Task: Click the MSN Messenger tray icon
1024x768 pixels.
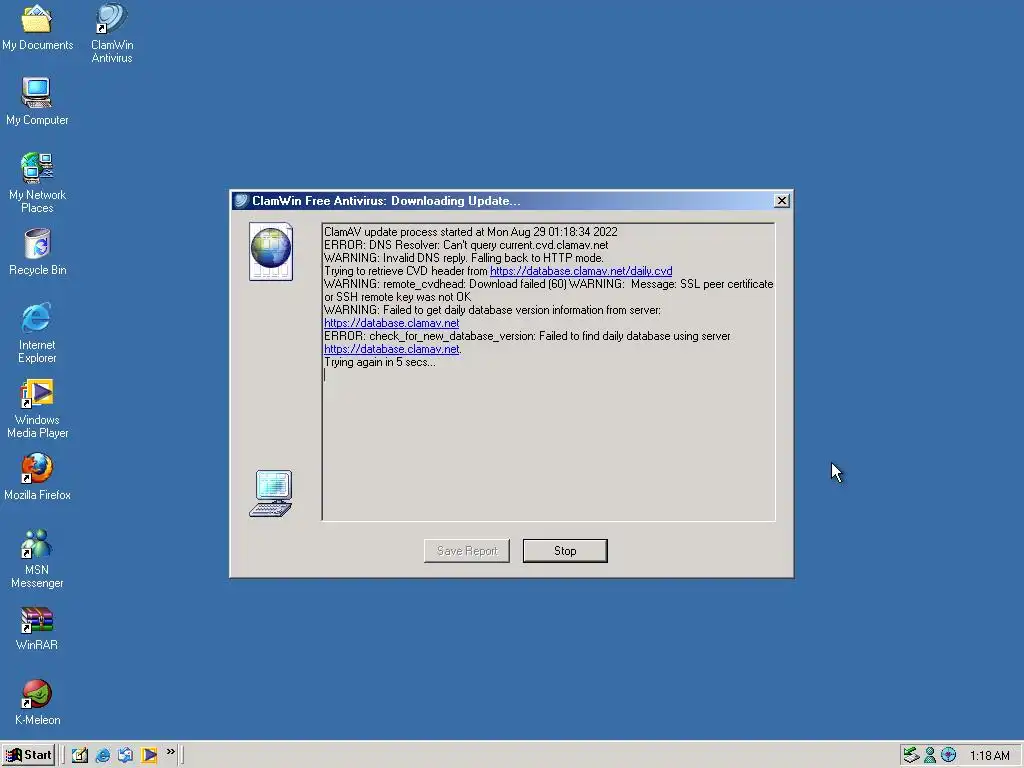Action: [x=930, y=756]
